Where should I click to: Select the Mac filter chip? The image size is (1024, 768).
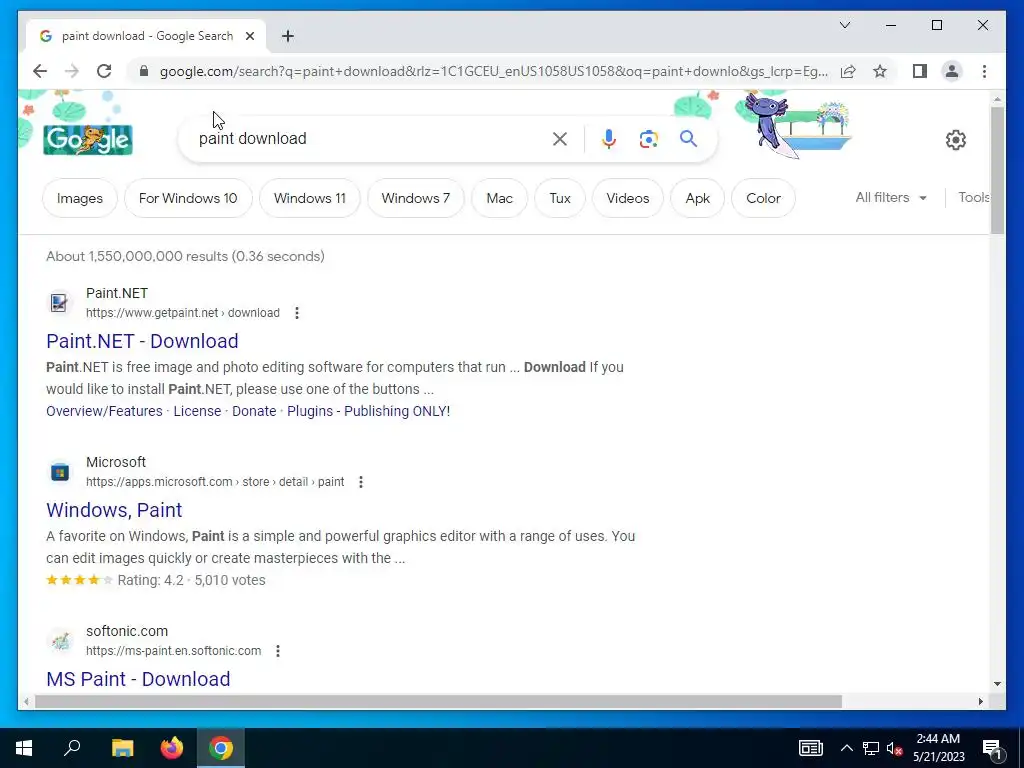click(x=500, y=198)
